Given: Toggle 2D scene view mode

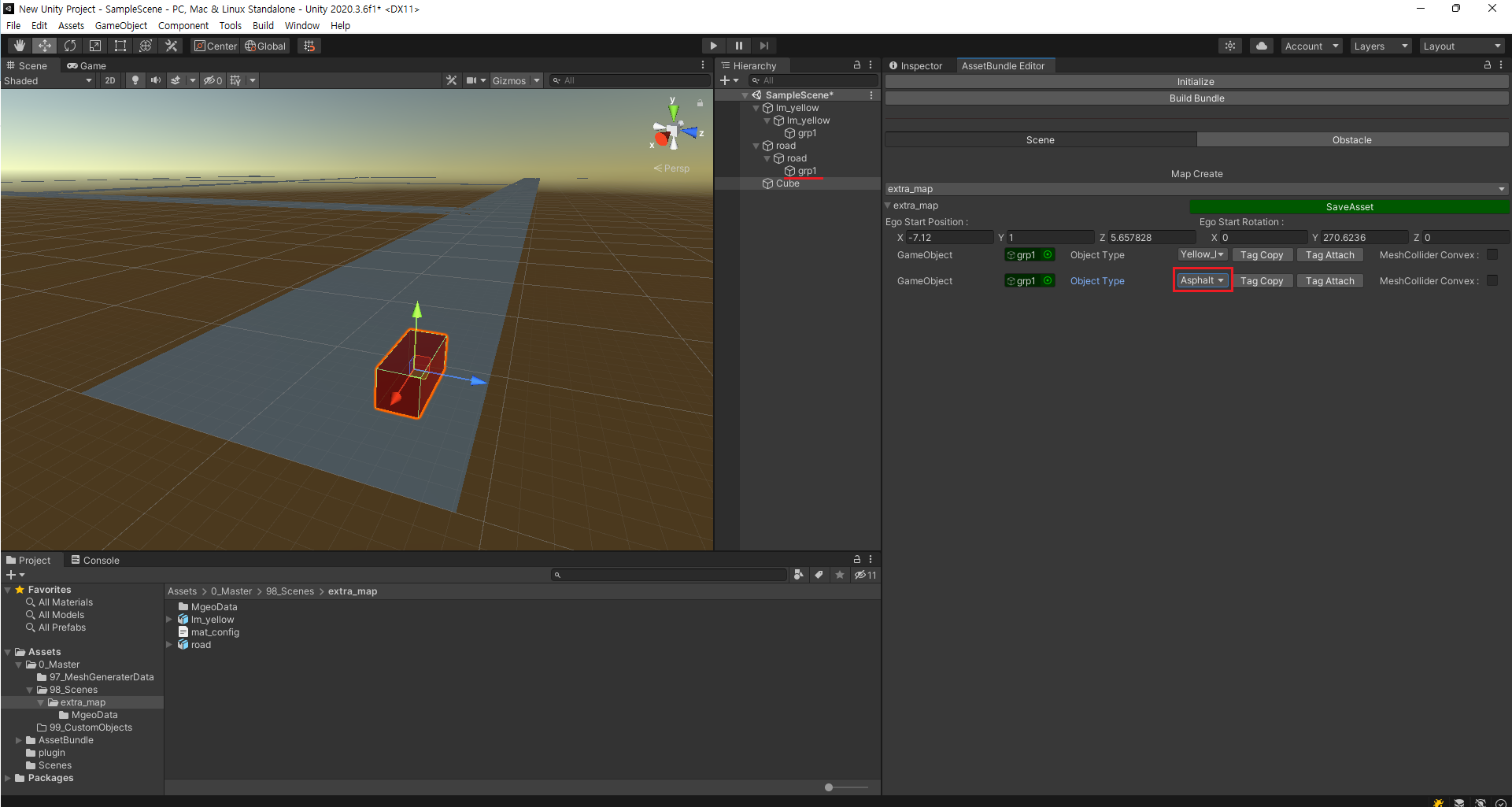Looking at the screenshot, I should pos(110,80).
